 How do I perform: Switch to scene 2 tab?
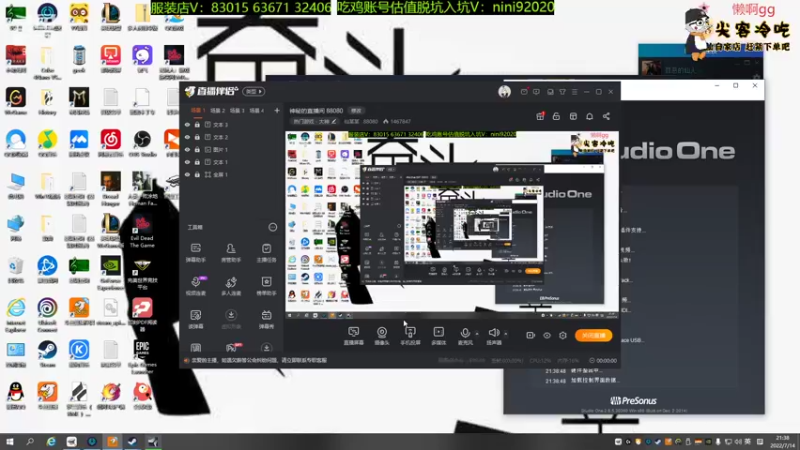(x=217, y=110)
